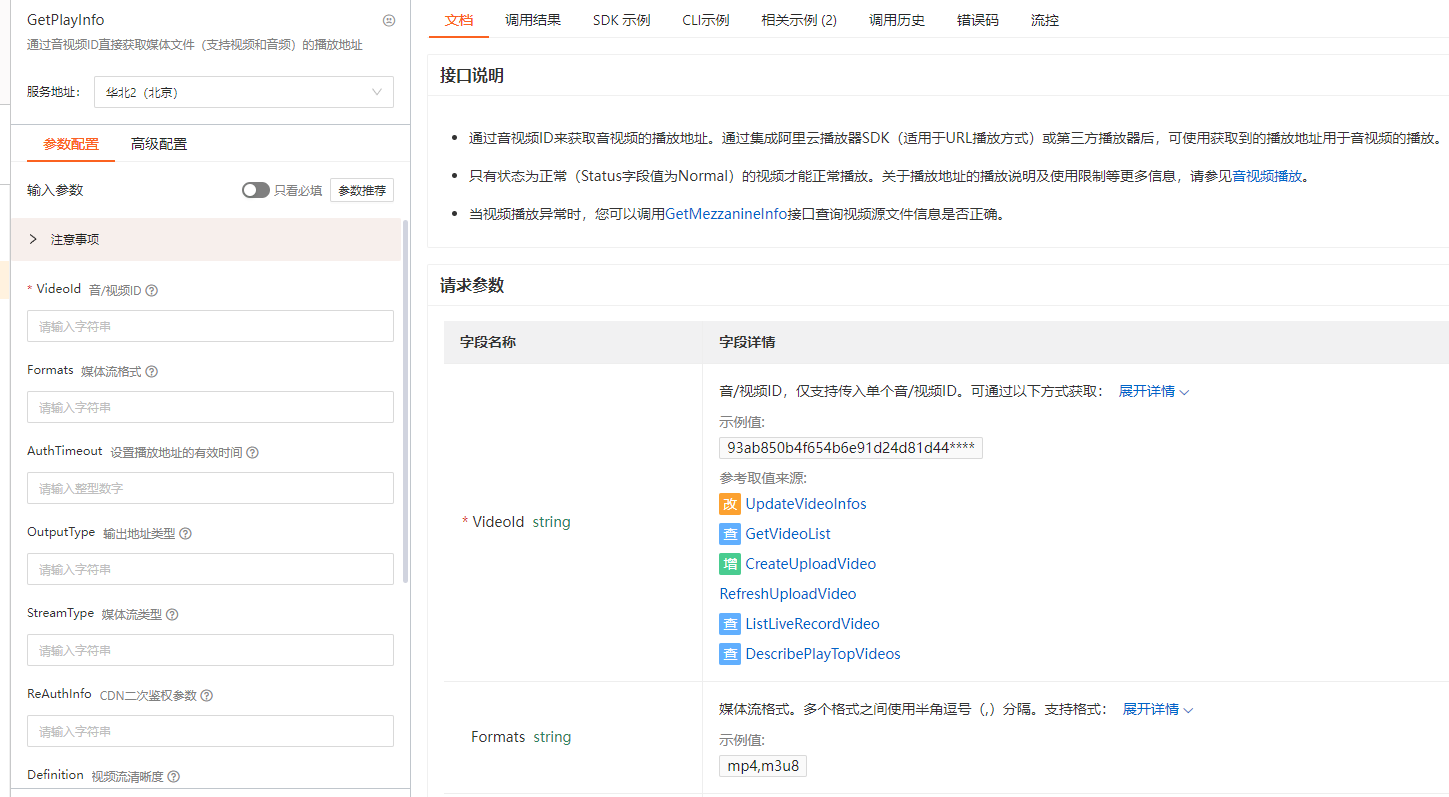Switch to the 文档 tab
Screen dimensions: 1449x797
459,20
